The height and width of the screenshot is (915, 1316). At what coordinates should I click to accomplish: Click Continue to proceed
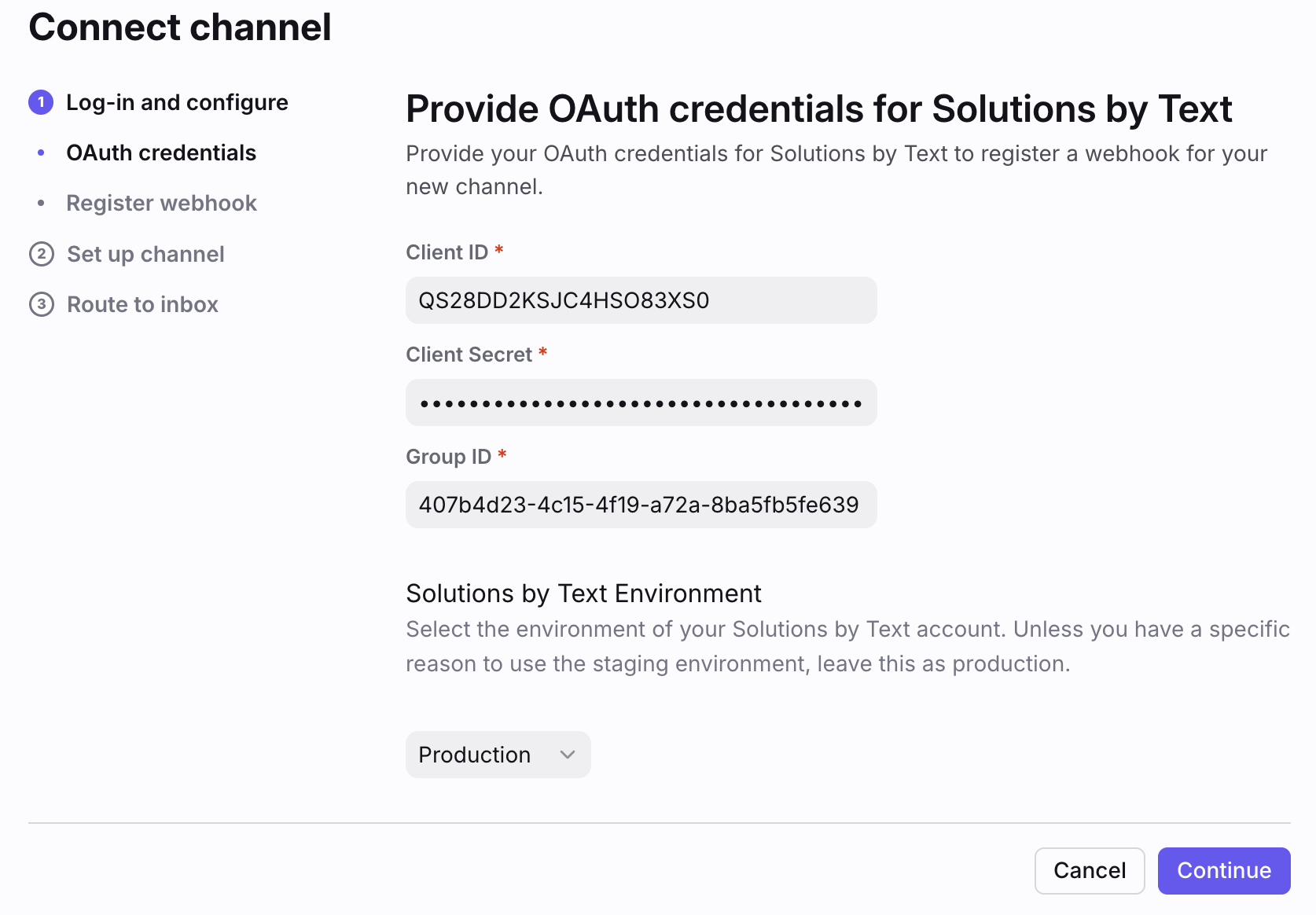(x=1223, y=870)
